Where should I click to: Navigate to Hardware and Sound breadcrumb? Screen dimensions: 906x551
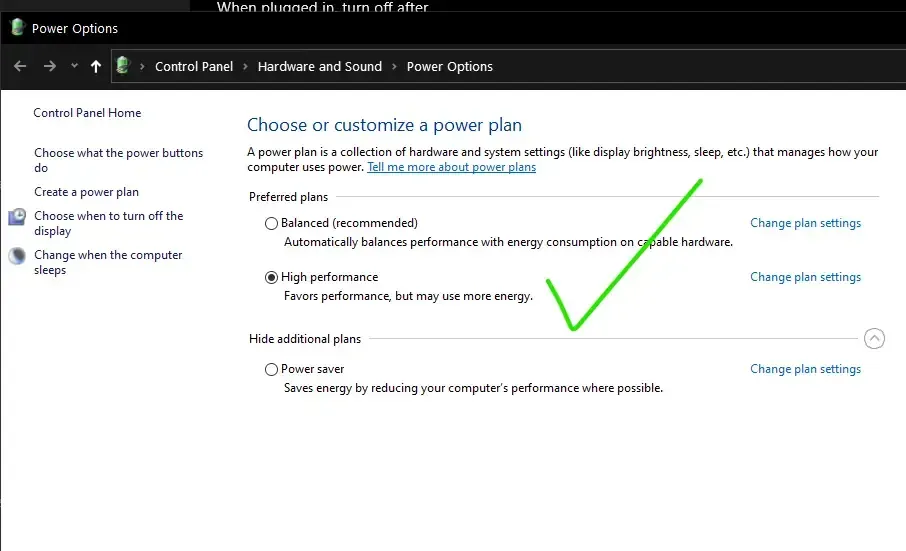[x=320, y=66]
